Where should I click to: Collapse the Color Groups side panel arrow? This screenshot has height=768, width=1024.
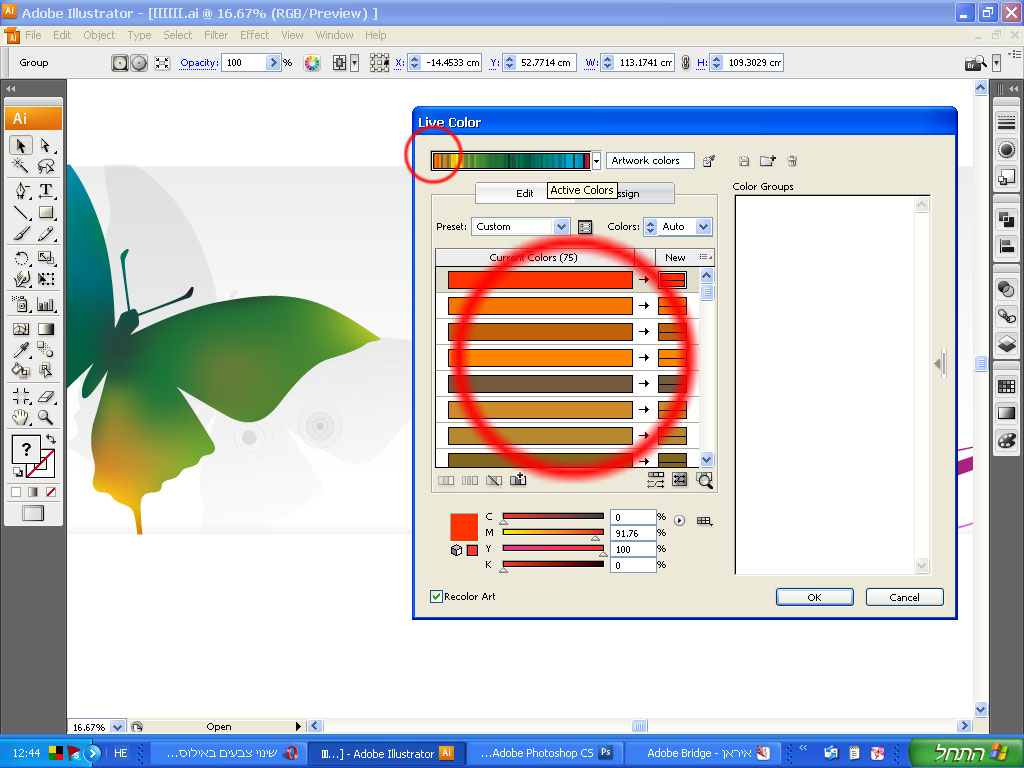pyautogui.click(x=938, y=363)
